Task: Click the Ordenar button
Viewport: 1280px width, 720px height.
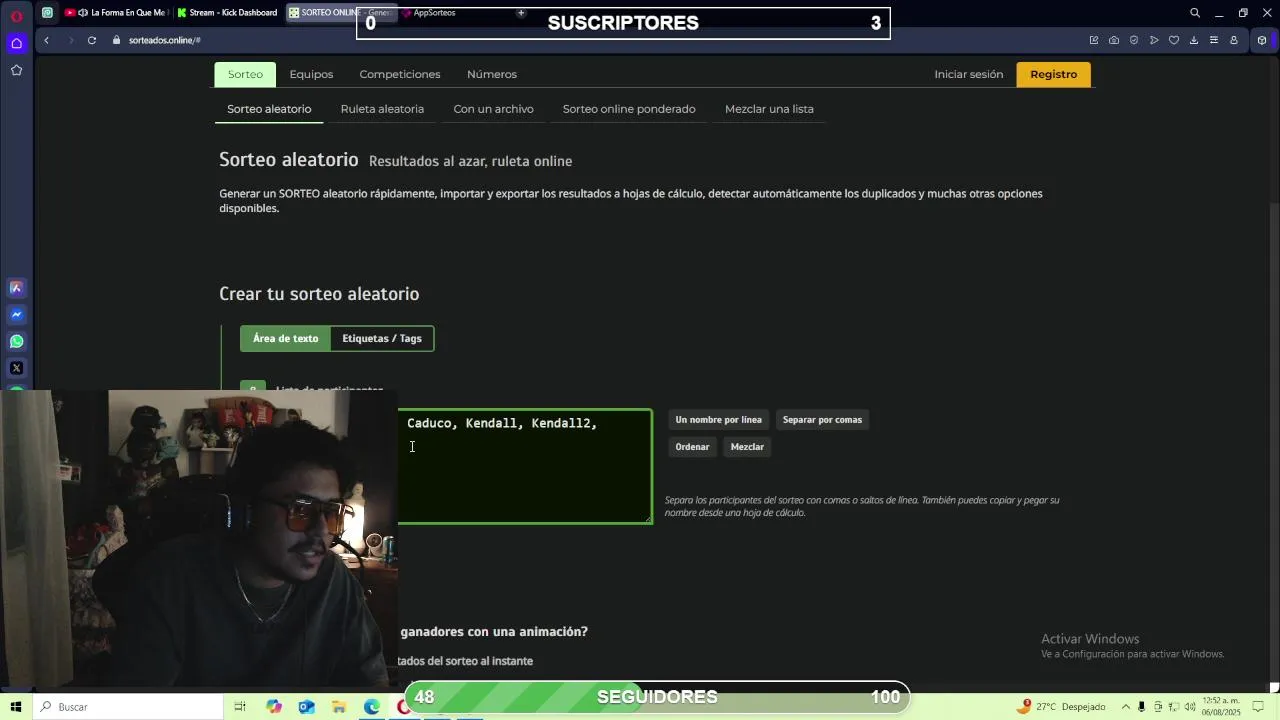Action: tap(692, 447)
